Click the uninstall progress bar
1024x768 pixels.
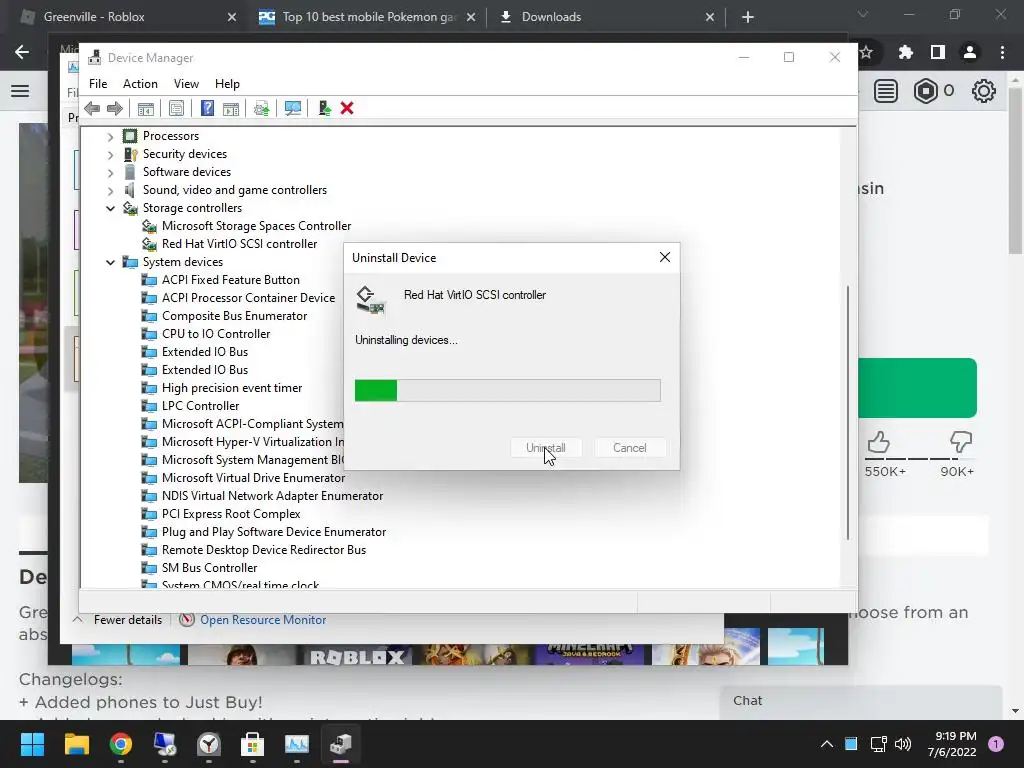pyautogui.click(x=507, y=391)
